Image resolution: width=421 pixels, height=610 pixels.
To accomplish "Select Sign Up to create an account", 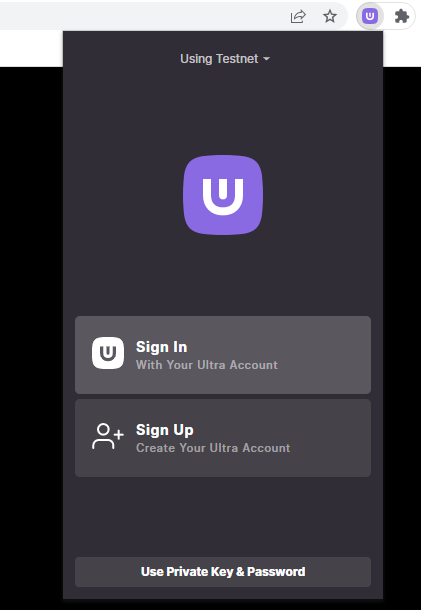I will tap(223, 438).
